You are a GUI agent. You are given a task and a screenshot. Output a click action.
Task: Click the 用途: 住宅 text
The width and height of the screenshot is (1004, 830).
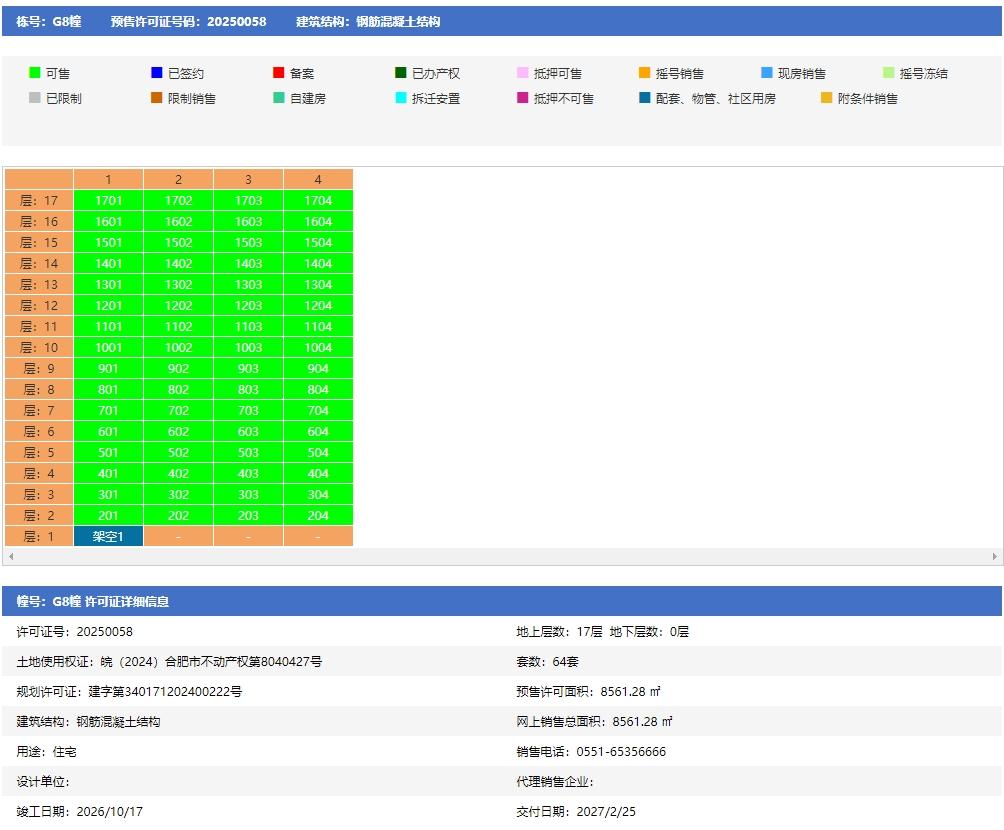[46, 751]
